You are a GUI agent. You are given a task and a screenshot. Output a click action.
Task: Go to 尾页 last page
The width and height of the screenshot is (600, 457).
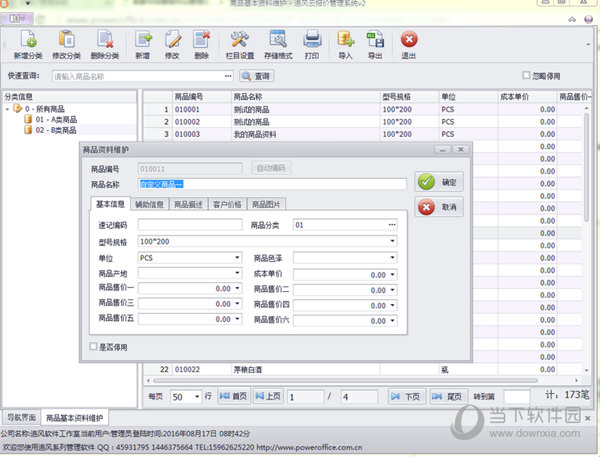[x=448, y=397]
